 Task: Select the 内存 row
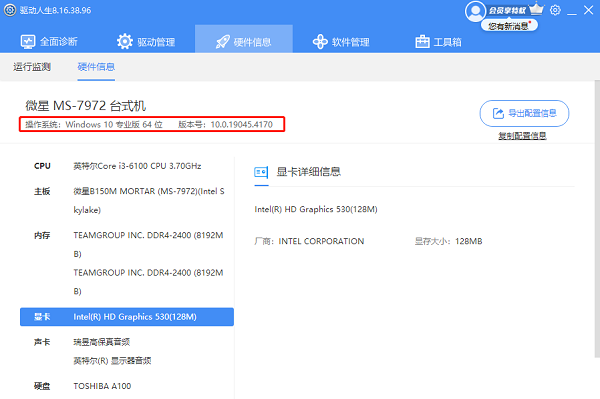pos(127,263)
